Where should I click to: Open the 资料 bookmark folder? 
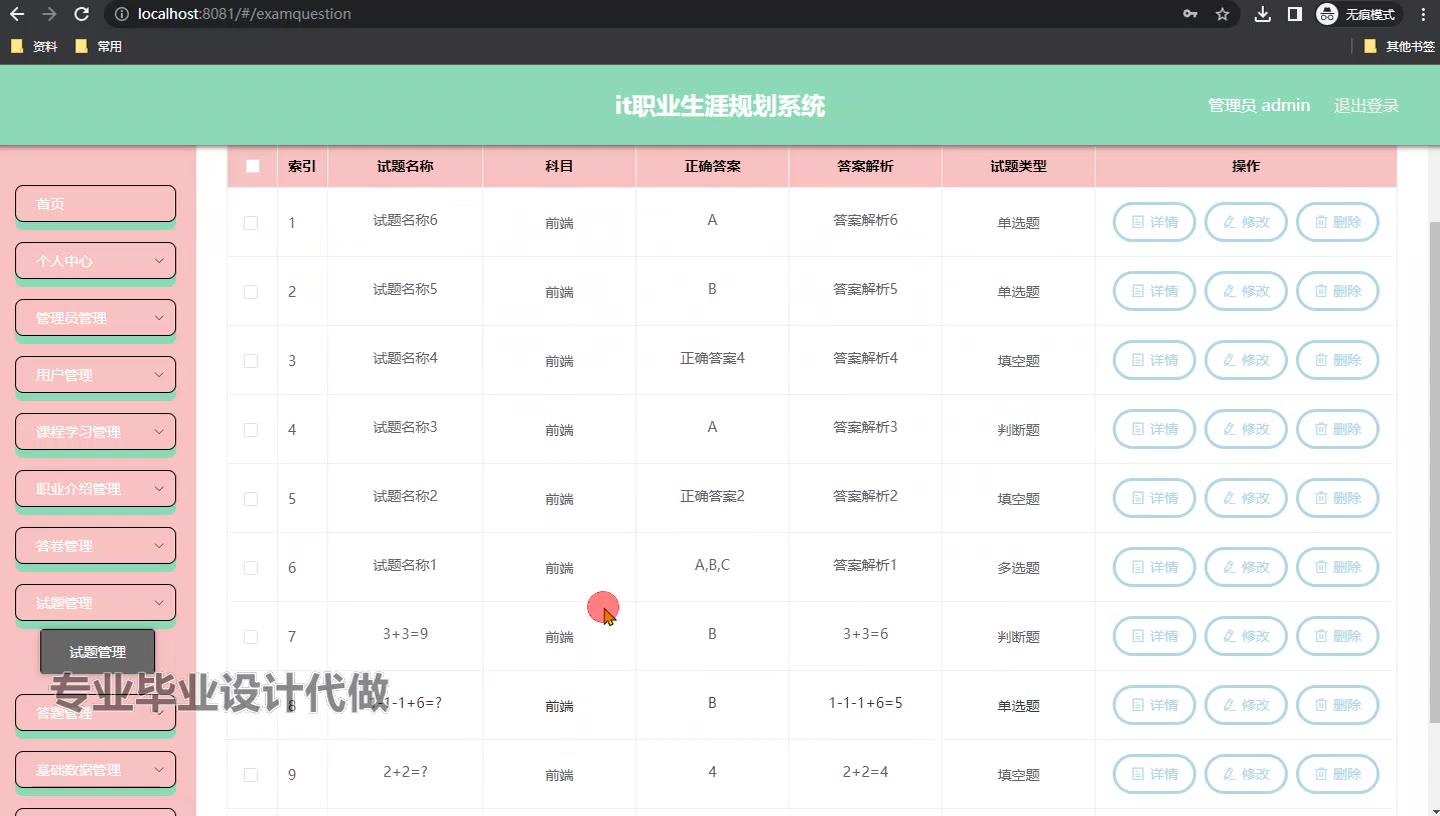pos(35,46)
